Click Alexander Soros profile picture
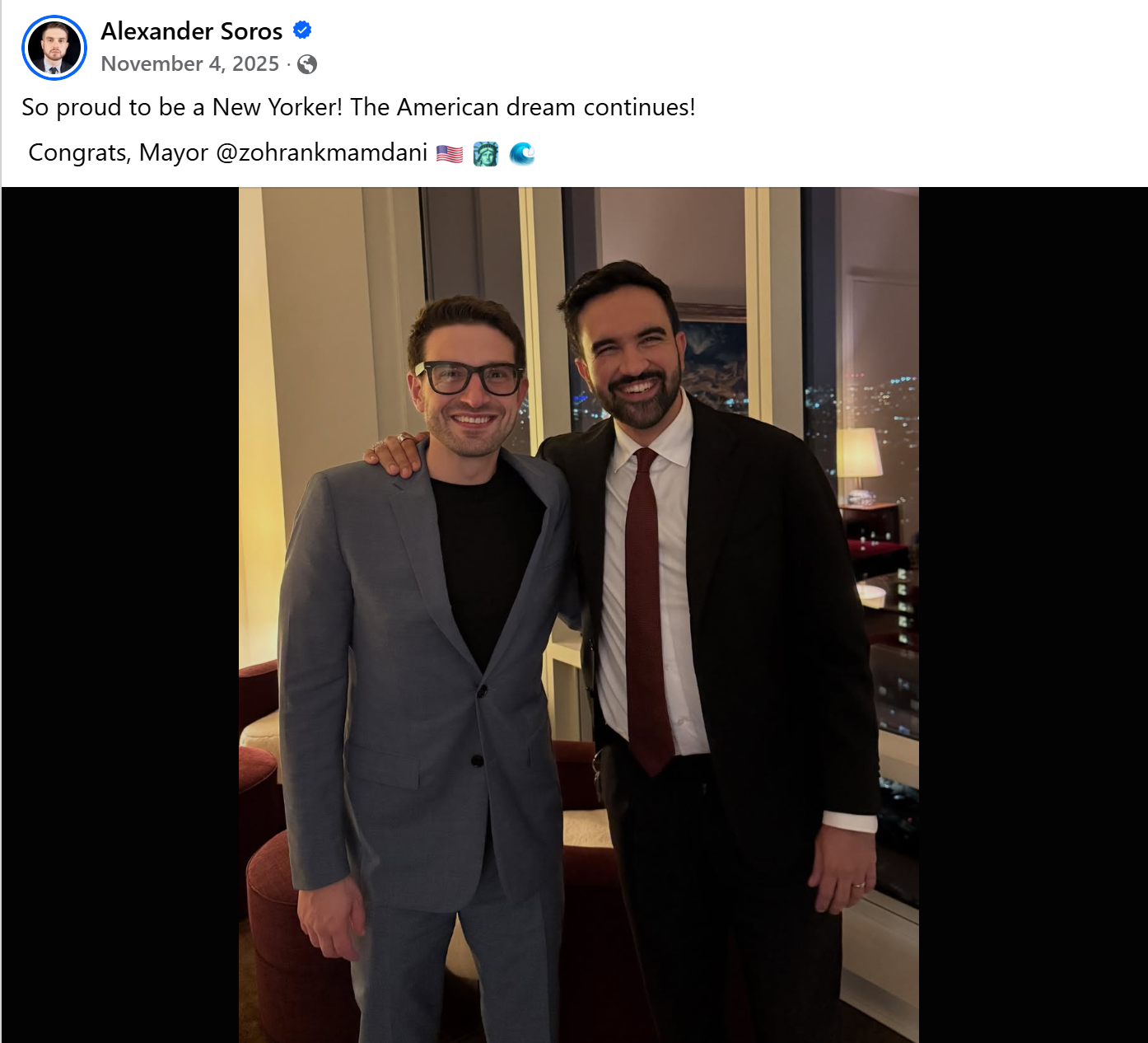The image size is (1148, 1043). click(x=54, y=48)
